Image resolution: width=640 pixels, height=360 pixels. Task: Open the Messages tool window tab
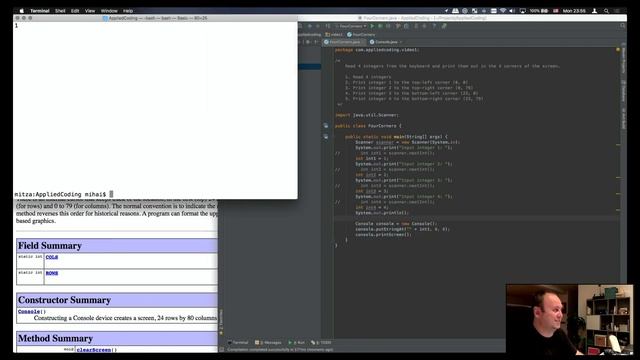[x=268, y=342]
